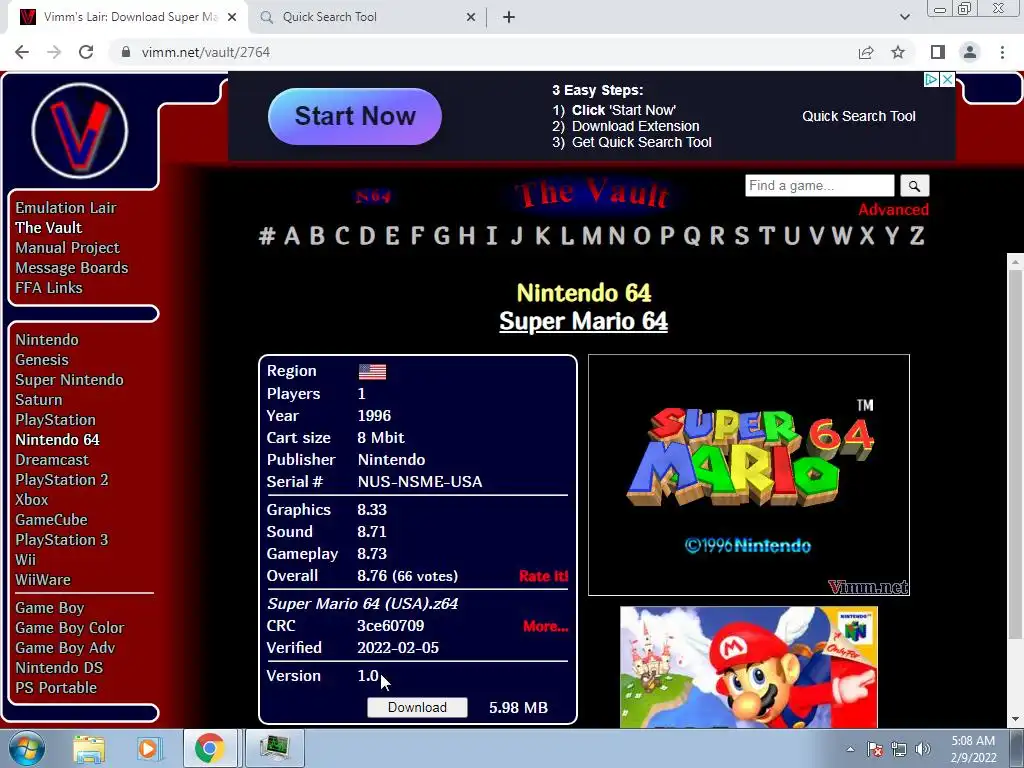Click the scrollbar down arrow
Image resolution: width=1024 pixels, height=768 pixels.
[1016, 720]
